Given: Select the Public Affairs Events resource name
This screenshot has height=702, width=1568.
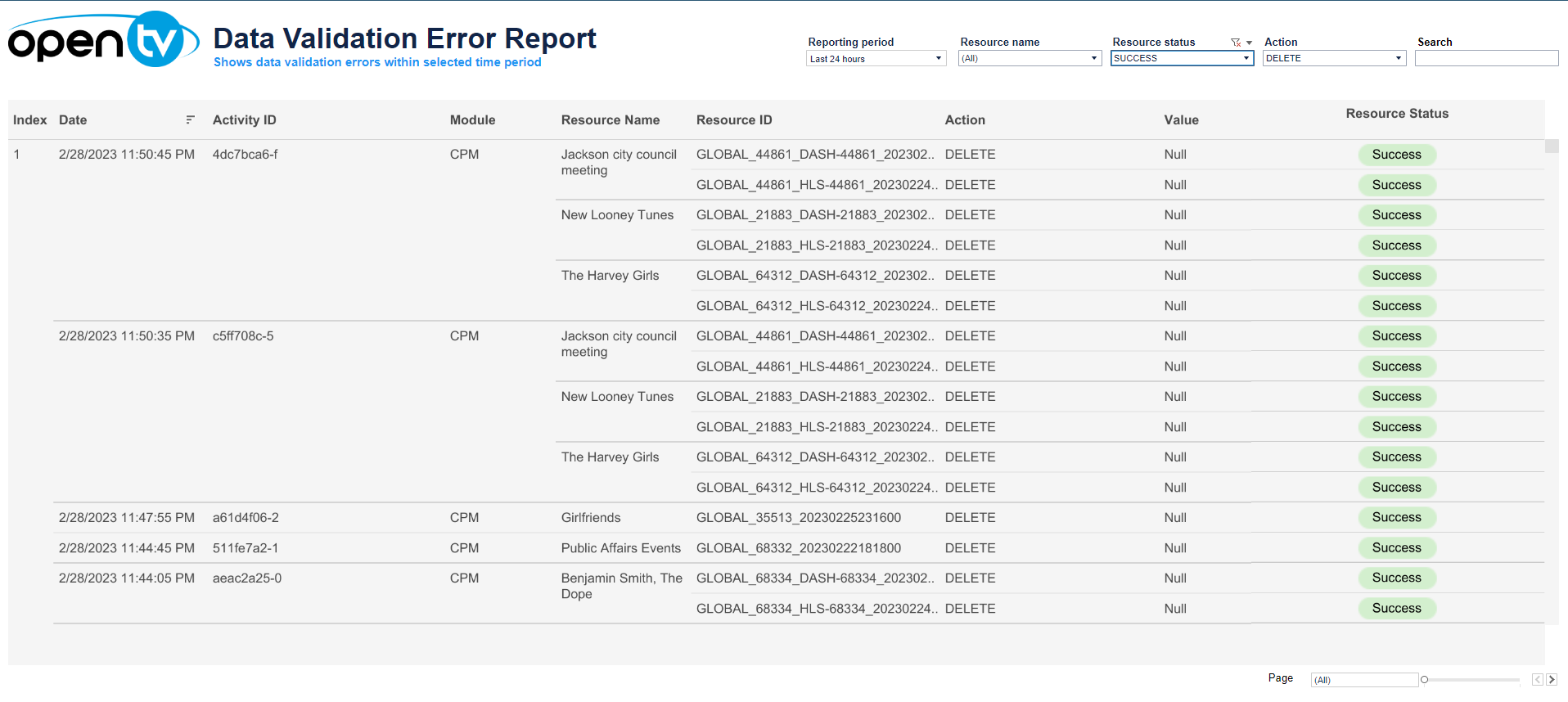Looking at the screenshot, I should (620, 548).
